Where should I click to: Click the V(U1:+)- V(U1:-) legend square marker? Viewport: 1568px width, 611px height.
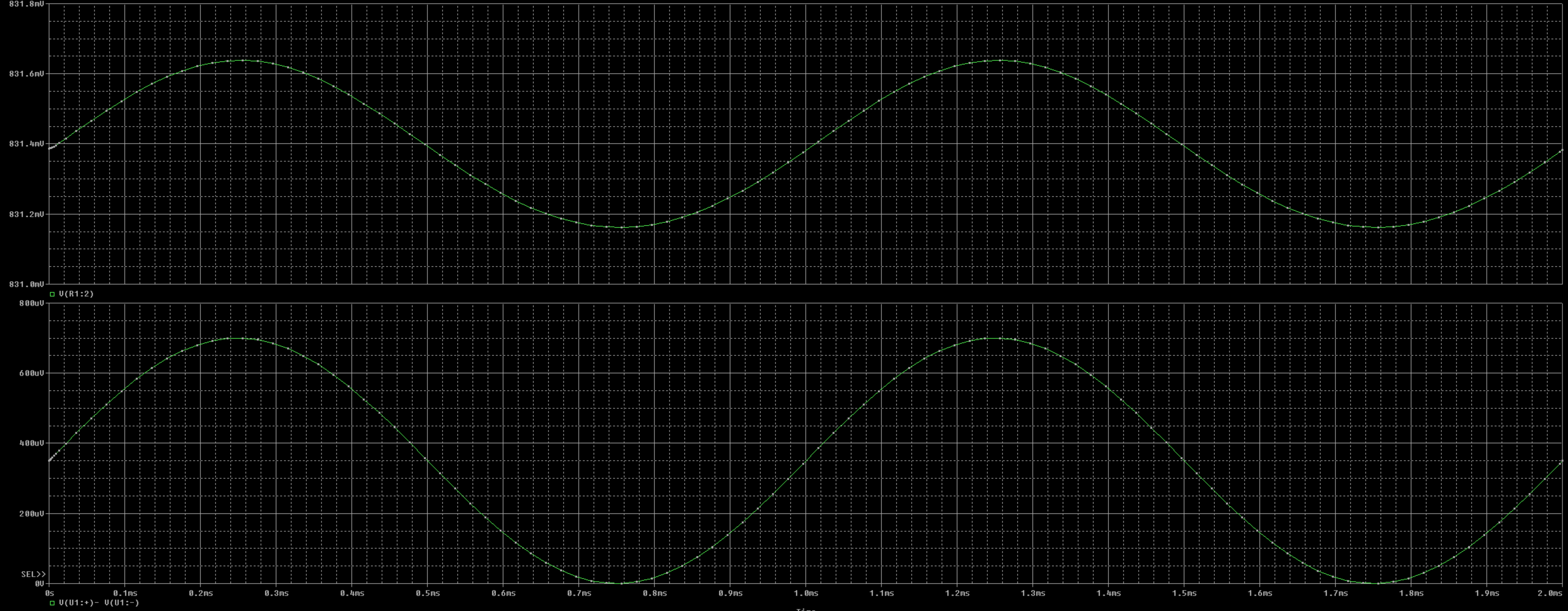53,603
